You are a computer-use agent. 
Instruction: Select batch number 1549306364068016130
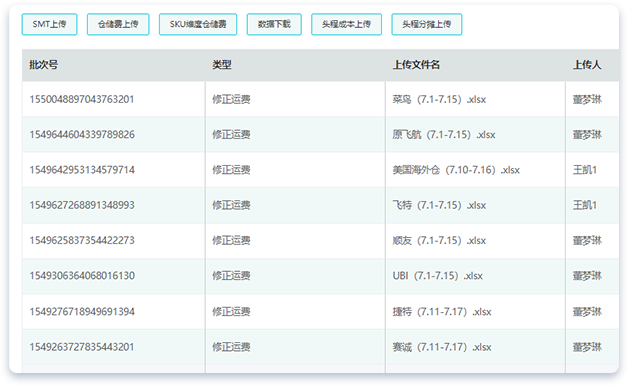[x=82, y=275]
